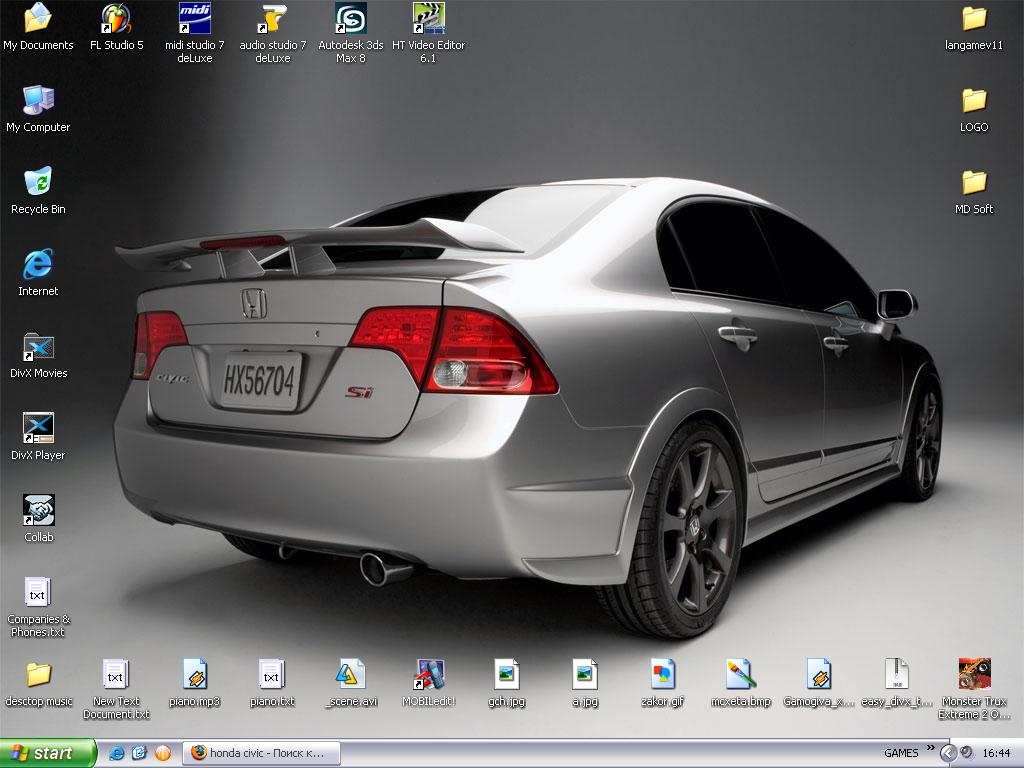Select Autodesk 3ds Max 8 icon

click(x=350, y=19)
